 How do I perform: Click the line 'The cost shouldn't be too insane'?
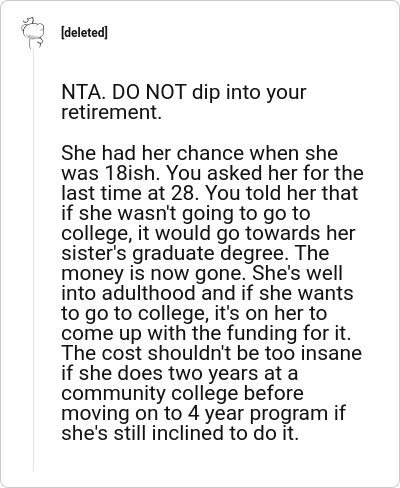(211, 353)
